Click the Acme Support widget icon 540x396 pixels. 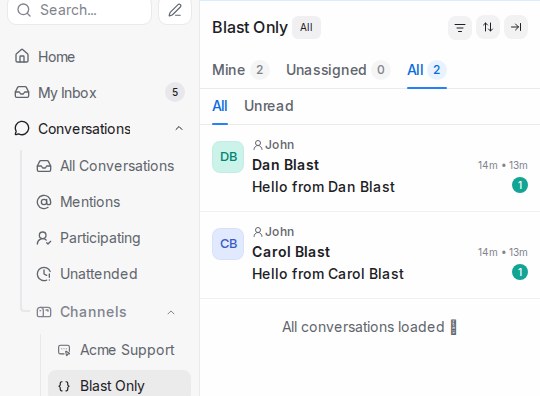point(64,350)
